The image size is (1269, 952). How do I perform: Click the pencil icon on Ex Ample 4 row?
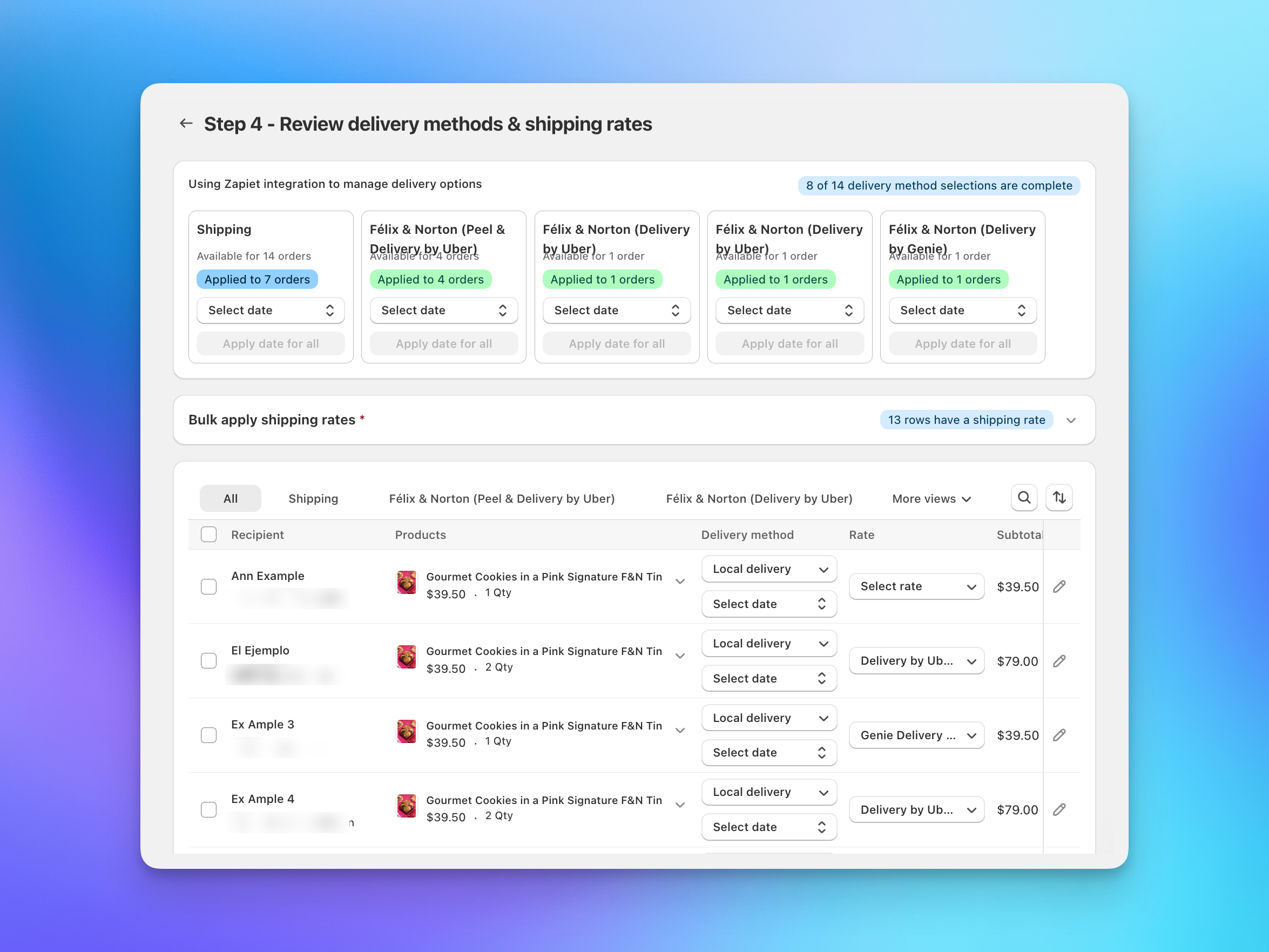click(x=1059, y=809)
